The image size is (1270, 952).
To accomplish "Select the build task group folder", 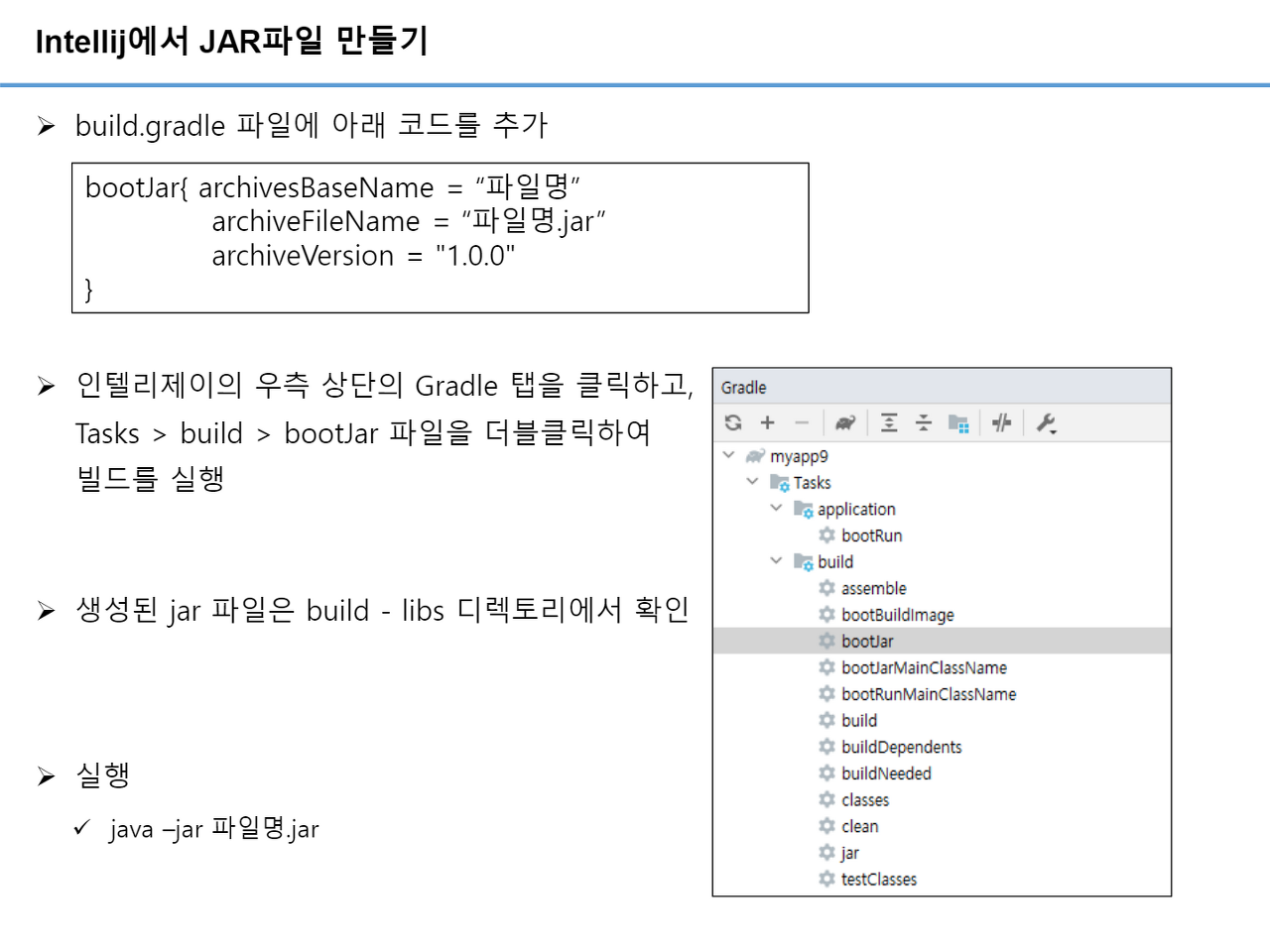I will click(942, 561).
